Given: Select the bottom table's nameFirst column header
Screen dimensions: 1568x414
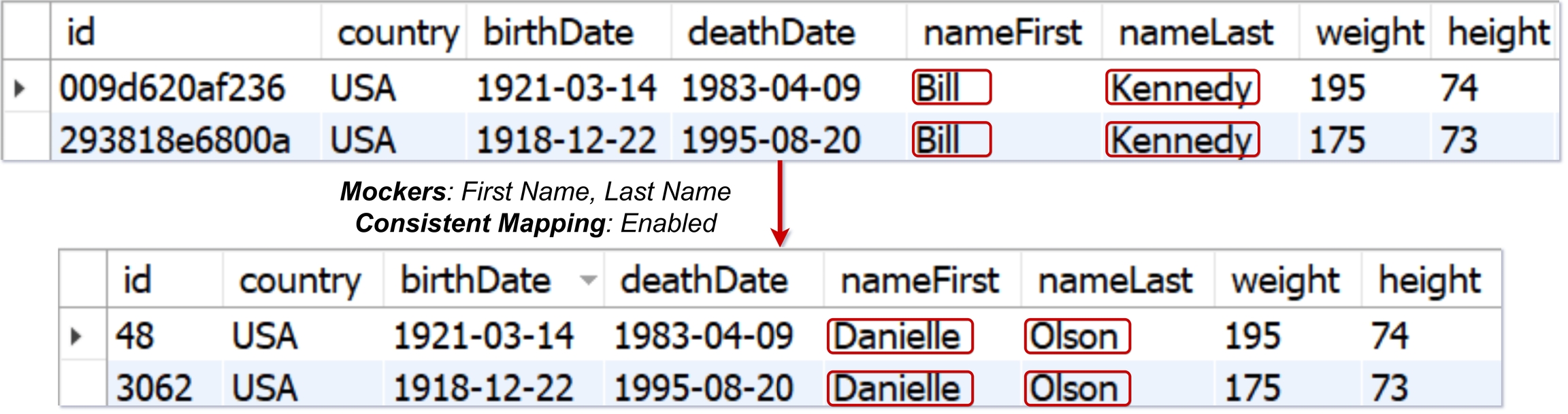Looking at the screenshot, I should click(919, 281).
